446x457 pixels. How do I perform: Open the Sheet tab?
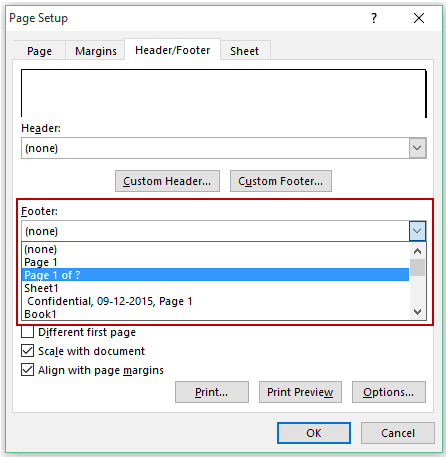click(x=244, y=51)
